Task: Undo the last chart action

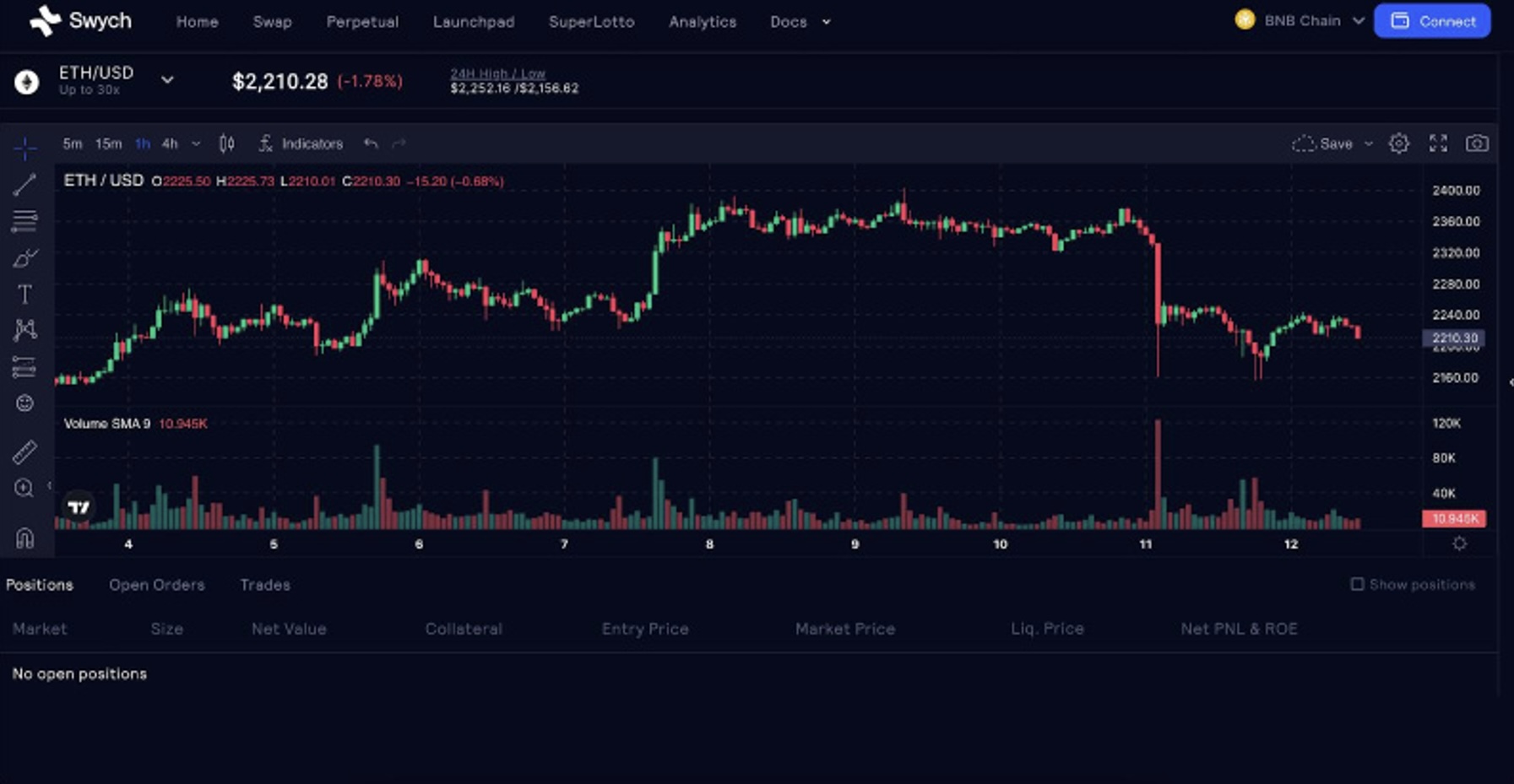Action: click(370, 144)
